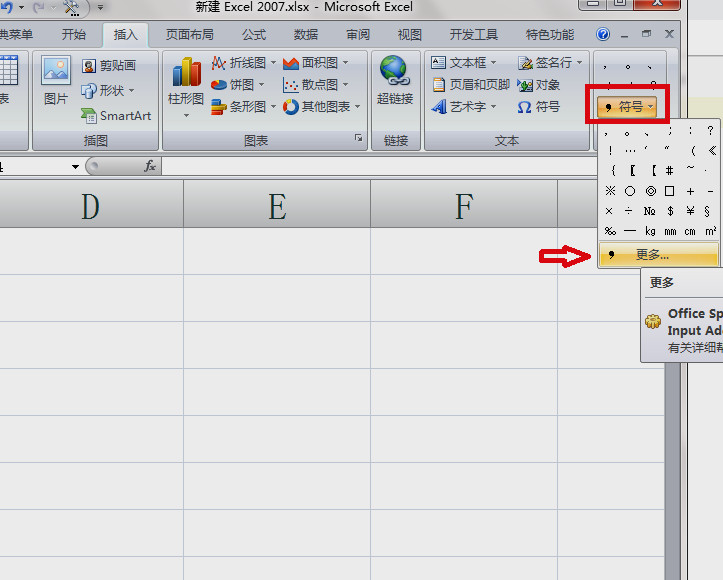Switch to the 特色功能 tab
The width and height of the screenshot is (723, 580).
pos(550,35)
